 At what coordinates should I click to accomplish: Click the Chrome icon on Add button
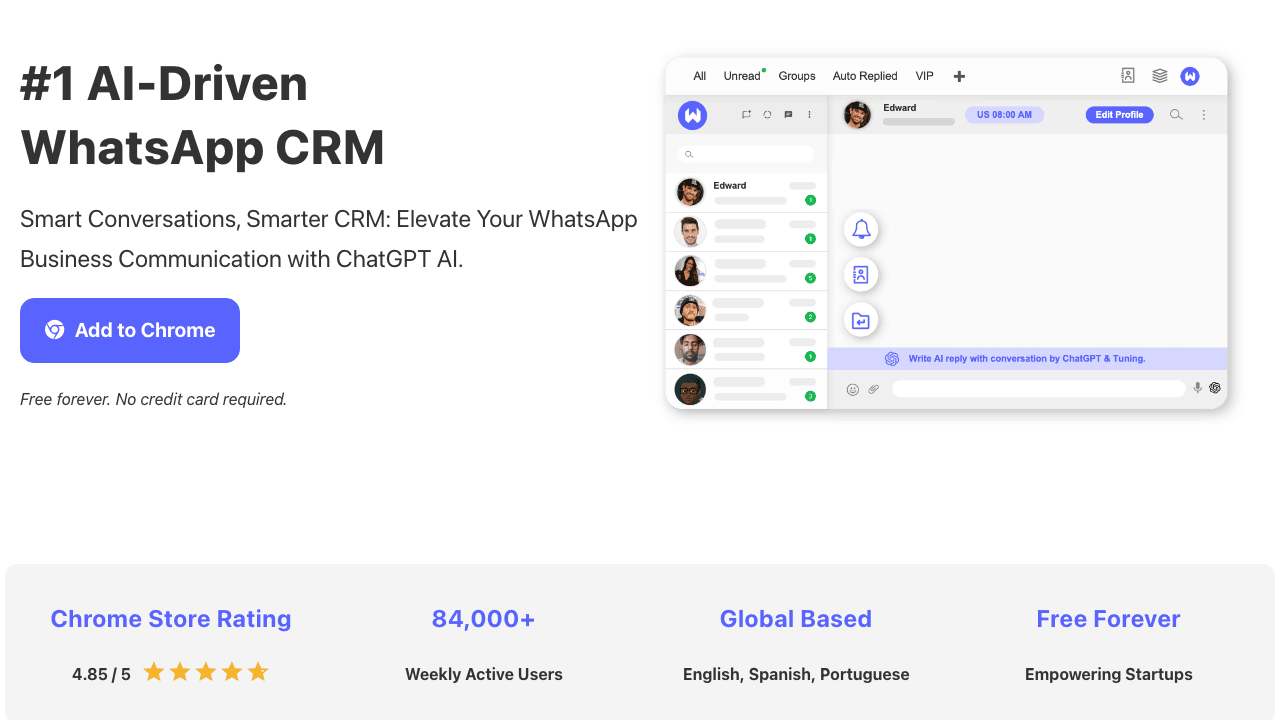tap(55, 330)
